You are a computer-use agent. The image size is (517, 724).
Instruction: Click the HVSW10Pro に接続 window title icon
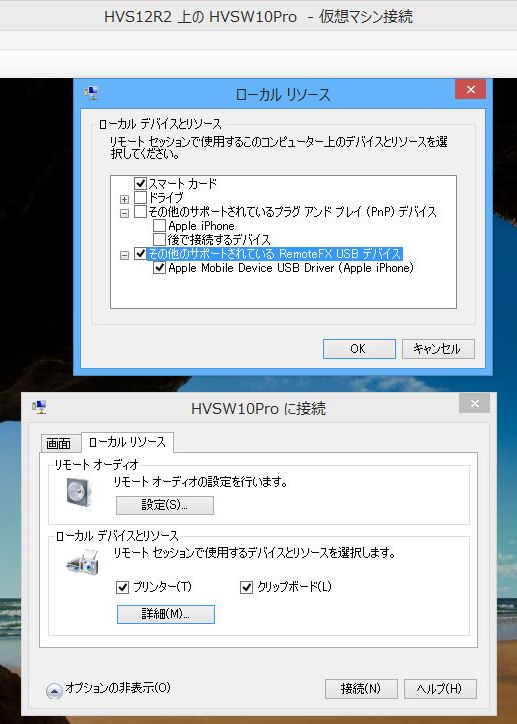click(40, 407)
